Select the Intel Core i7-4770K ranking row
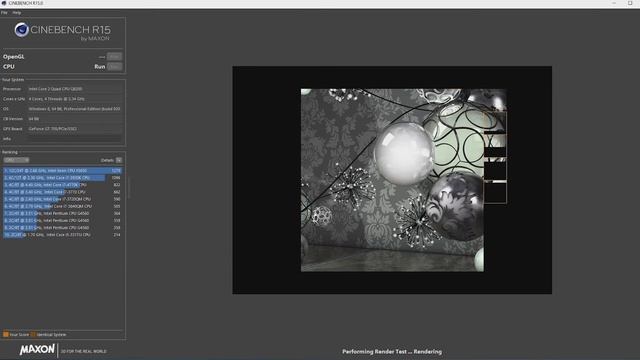The image size is (640, 360). pyautogui.click(x=62, y=185)
